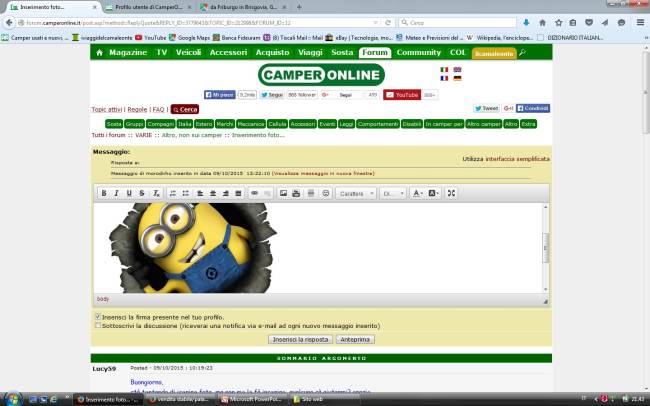Go to the Community menu

418,52
